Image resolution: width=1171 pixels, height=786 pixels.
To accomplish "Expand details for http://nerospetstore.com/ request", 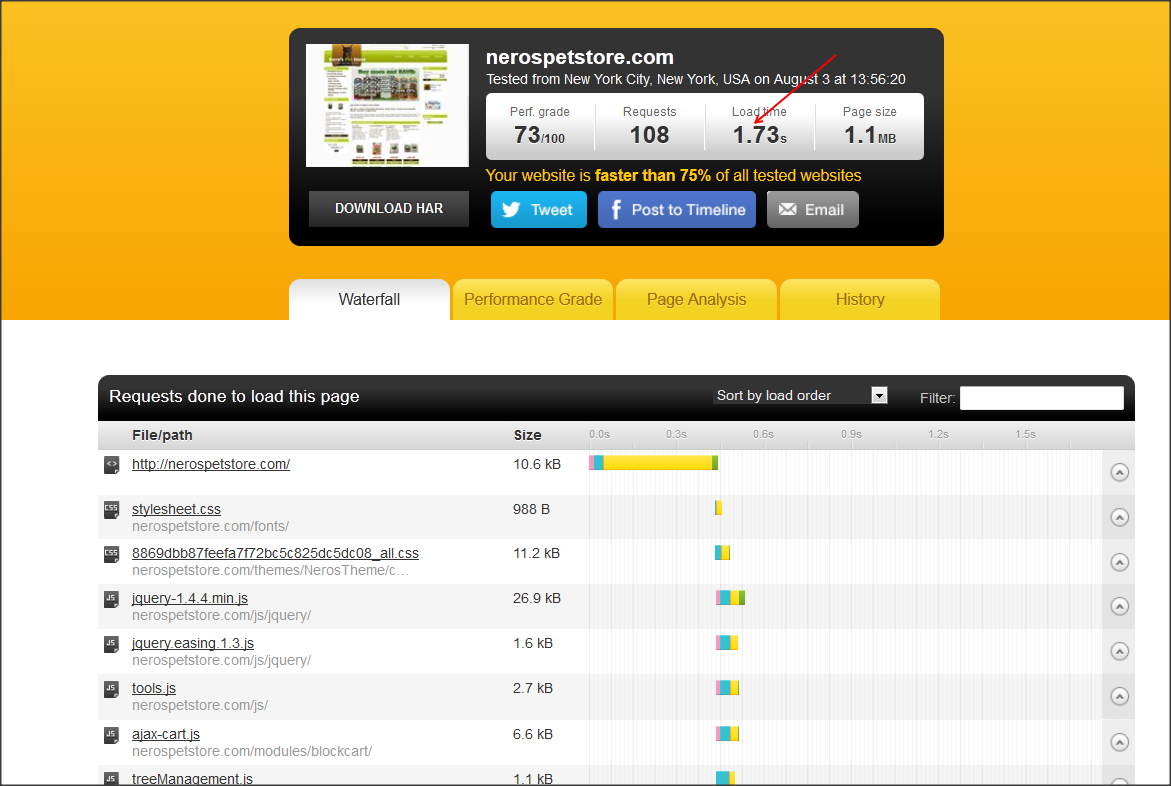I will point(1119,472).
